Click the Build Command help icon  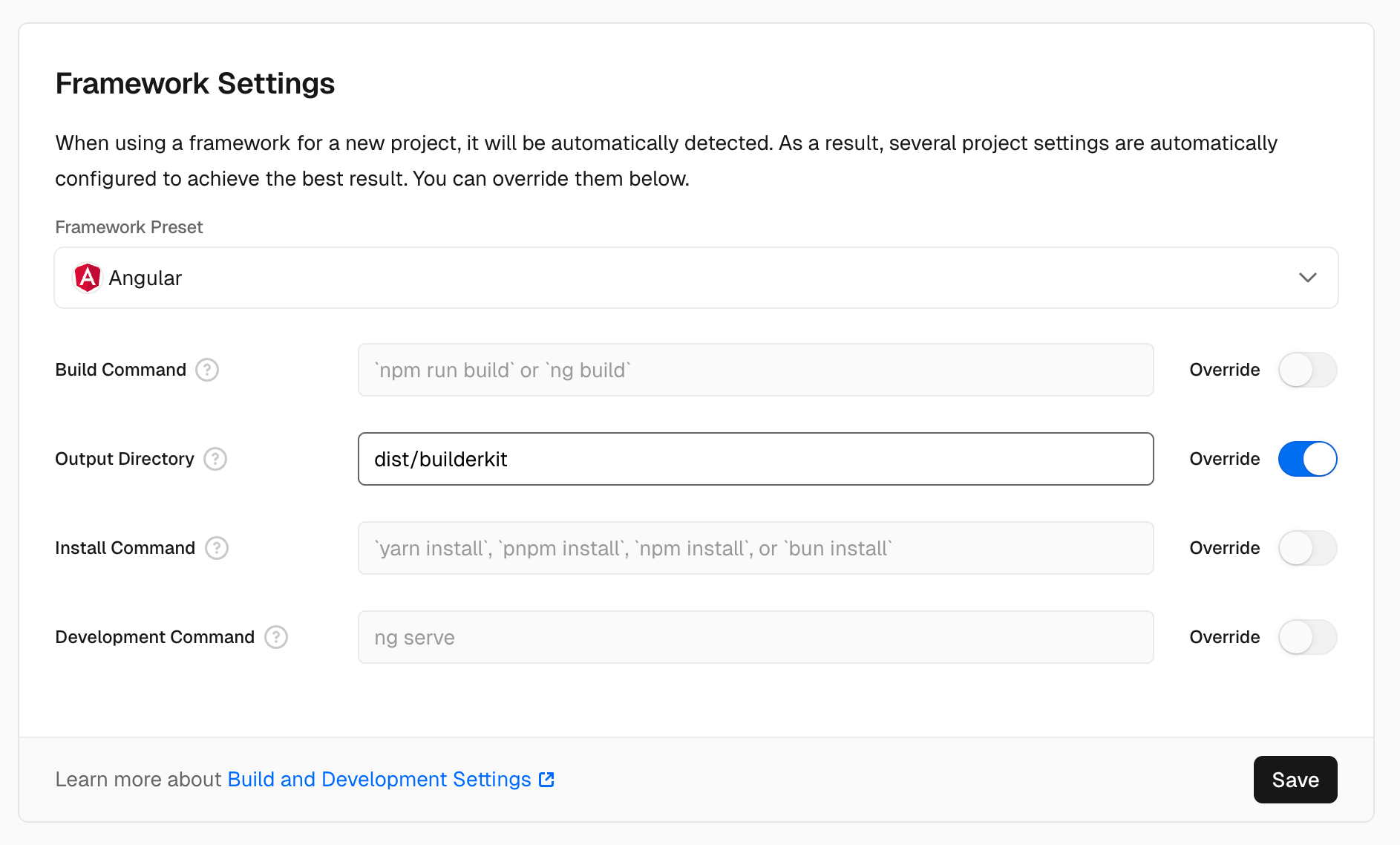pyautogui.click(x=207, y=370)
